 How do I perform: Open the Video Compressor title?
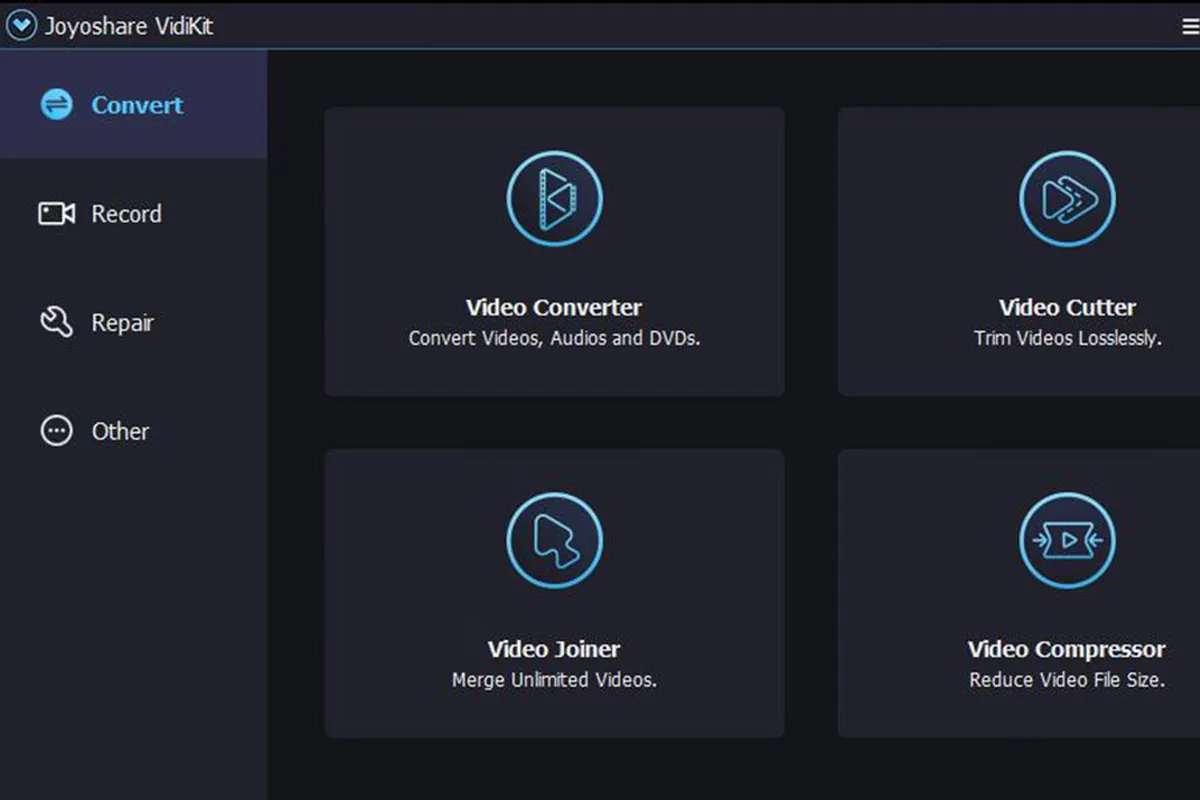click(x=1067, y=649)
